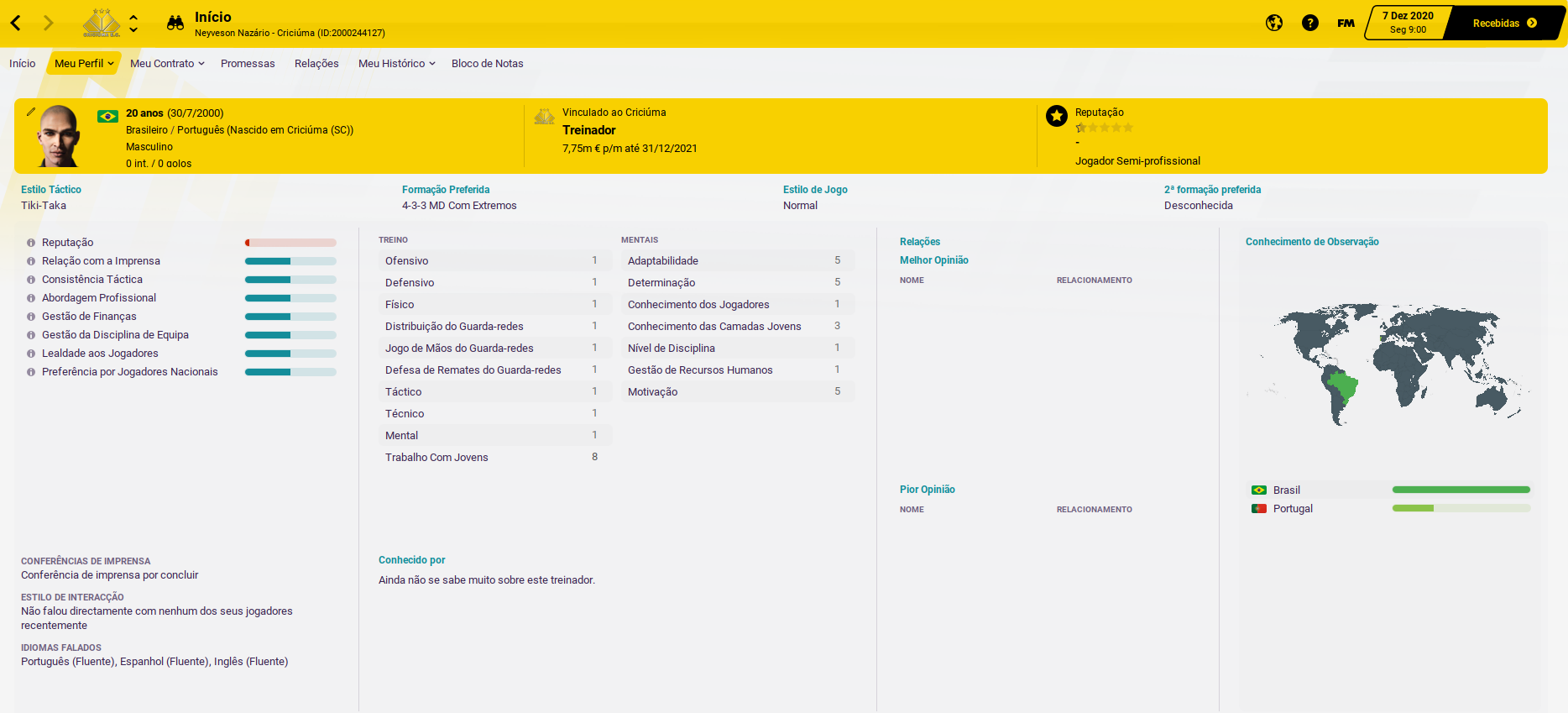Open the world globe icon
1568x713 pixels.
point(1274,24)
